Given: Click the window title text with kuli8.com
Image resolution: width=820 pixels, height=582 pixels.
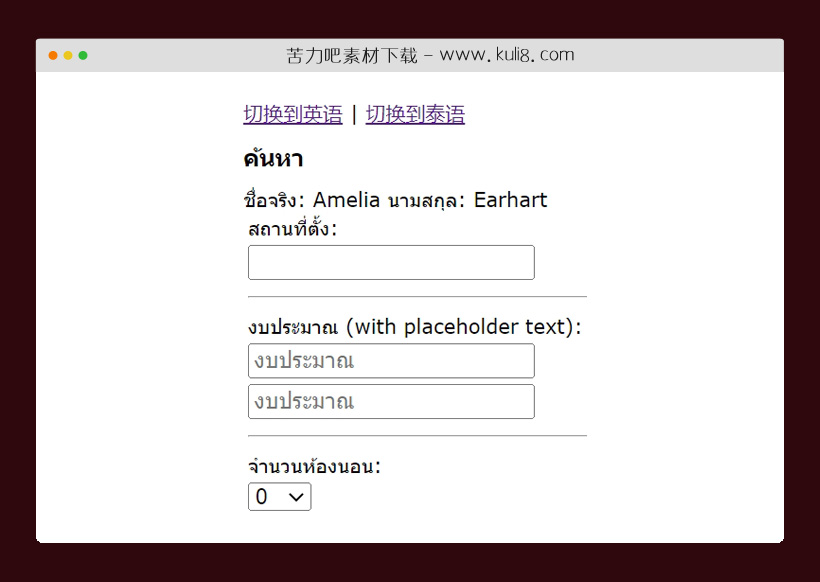Looking at the screenshot, I should coord(430,55).
